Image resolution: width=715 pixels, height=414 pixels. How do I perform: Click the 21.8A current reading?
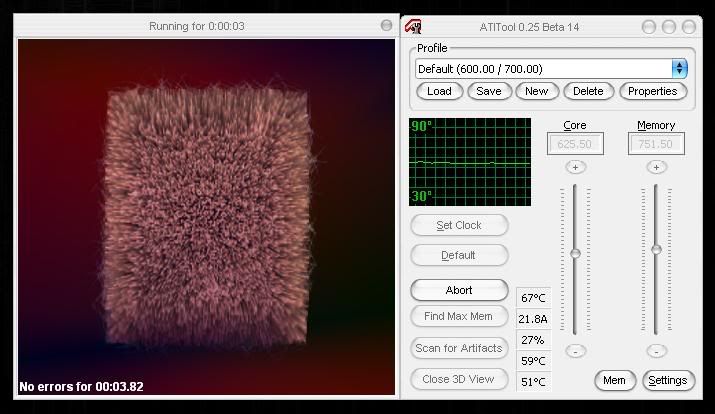(533, 319)
